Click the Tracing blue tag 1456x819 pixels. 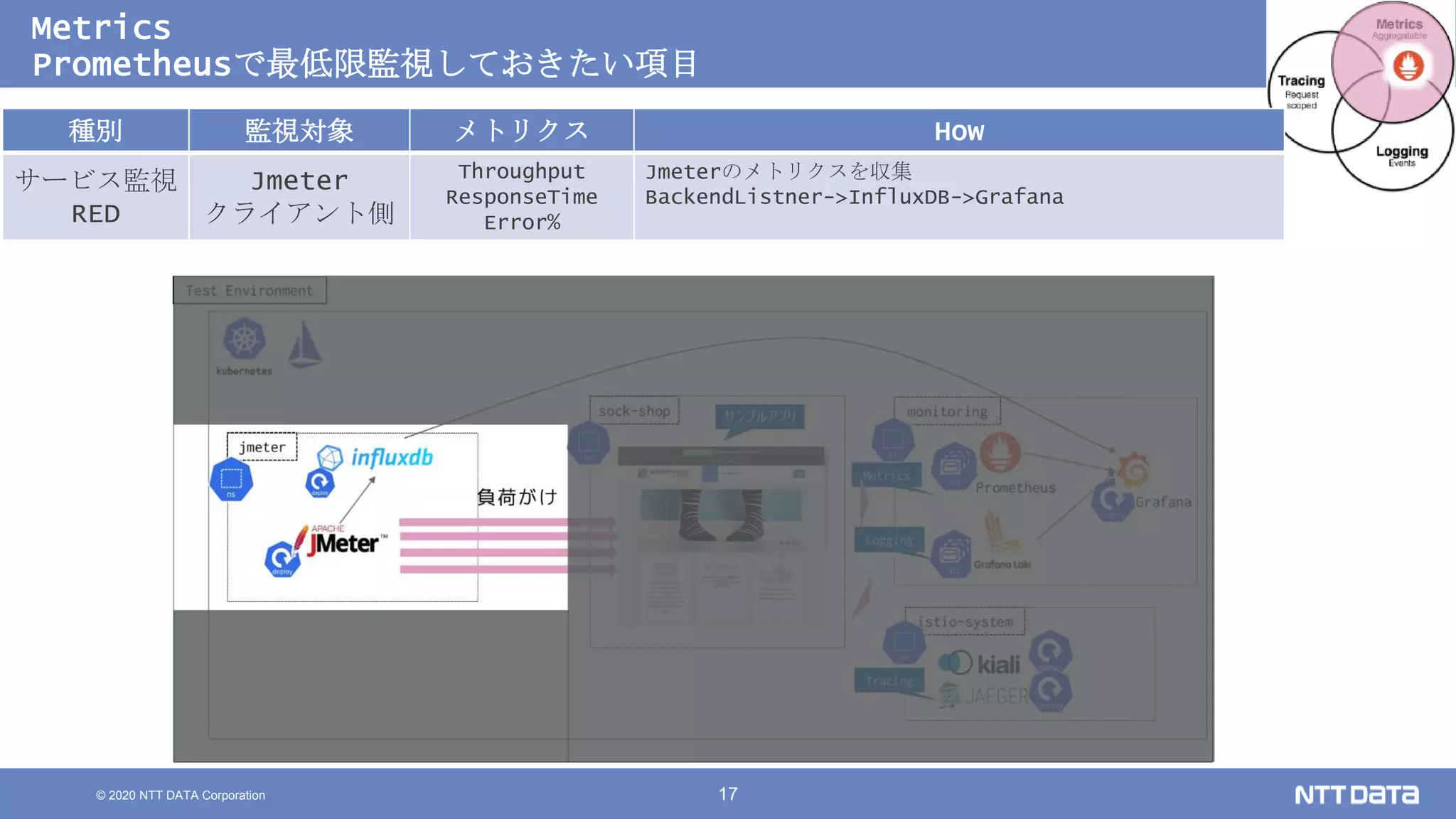(x=889, y=681)
